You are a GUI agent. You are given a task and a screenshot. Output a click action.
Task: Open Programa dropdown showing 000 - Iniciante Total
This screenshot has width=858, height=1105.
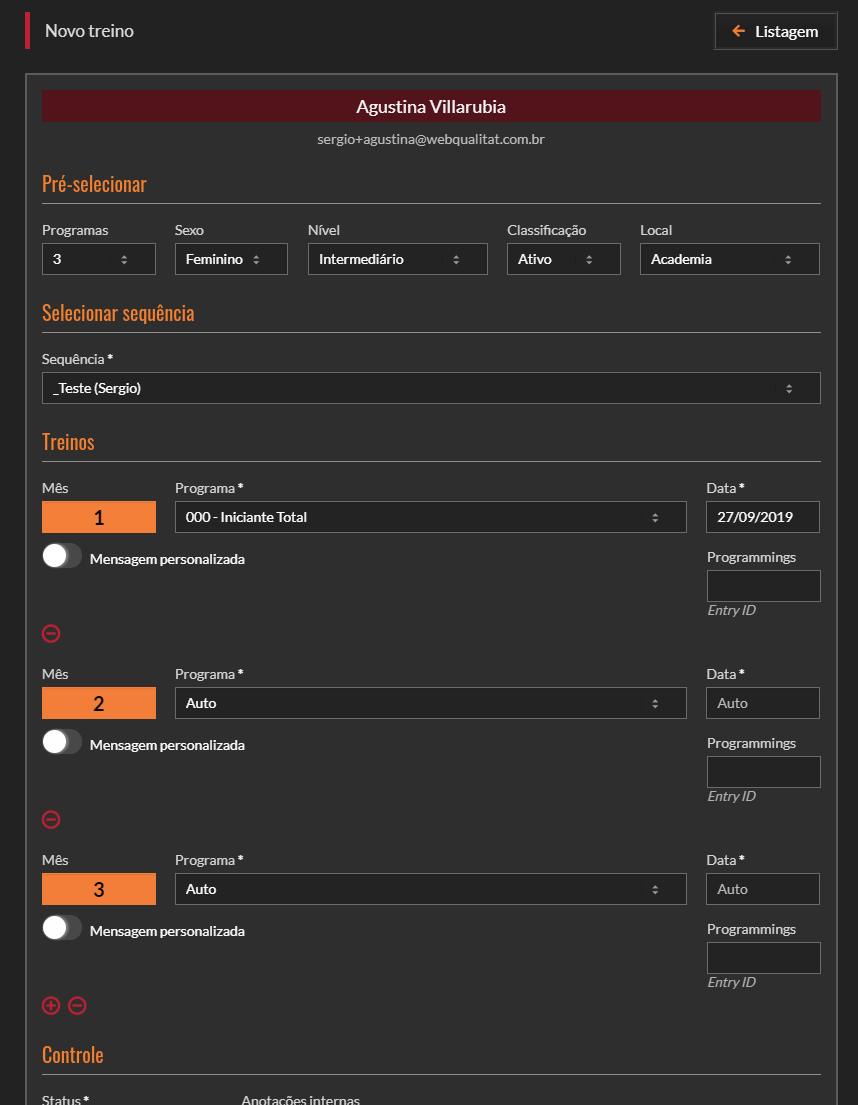(x=430, y=517)
